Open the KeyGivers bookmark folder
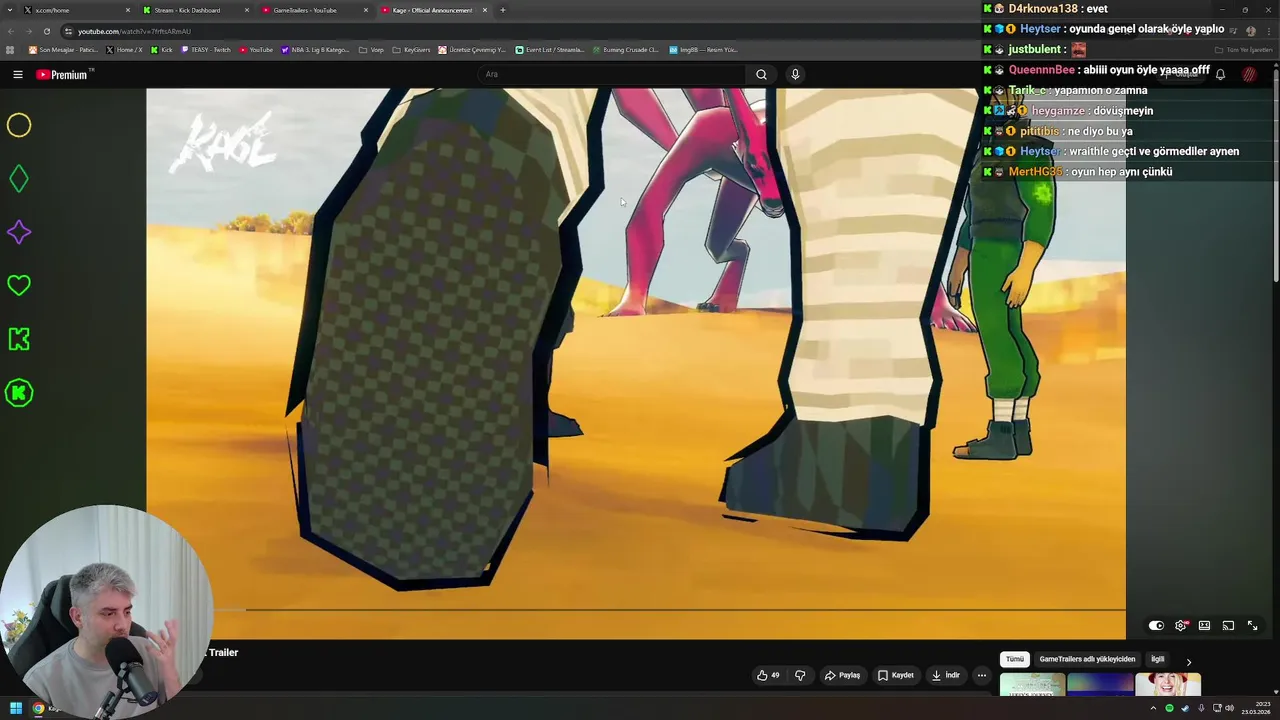Viewport: 1280px width, 720px height. (x=411, y=49)
